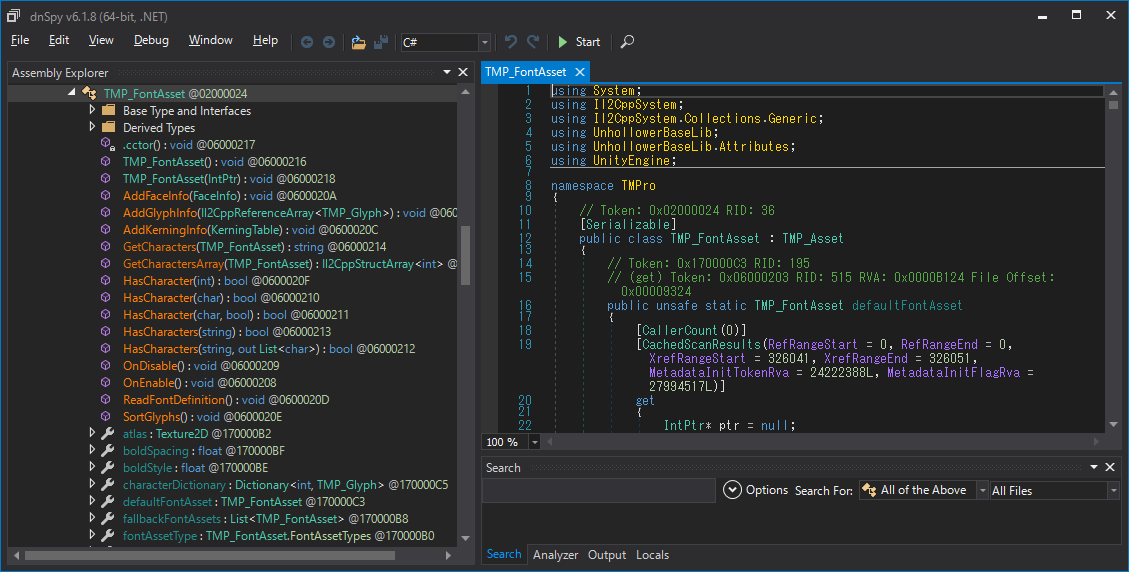This screenshot has height=572, width=1129.
Task: Open the C# language dropdown
Action: click(x=446, y=43)
